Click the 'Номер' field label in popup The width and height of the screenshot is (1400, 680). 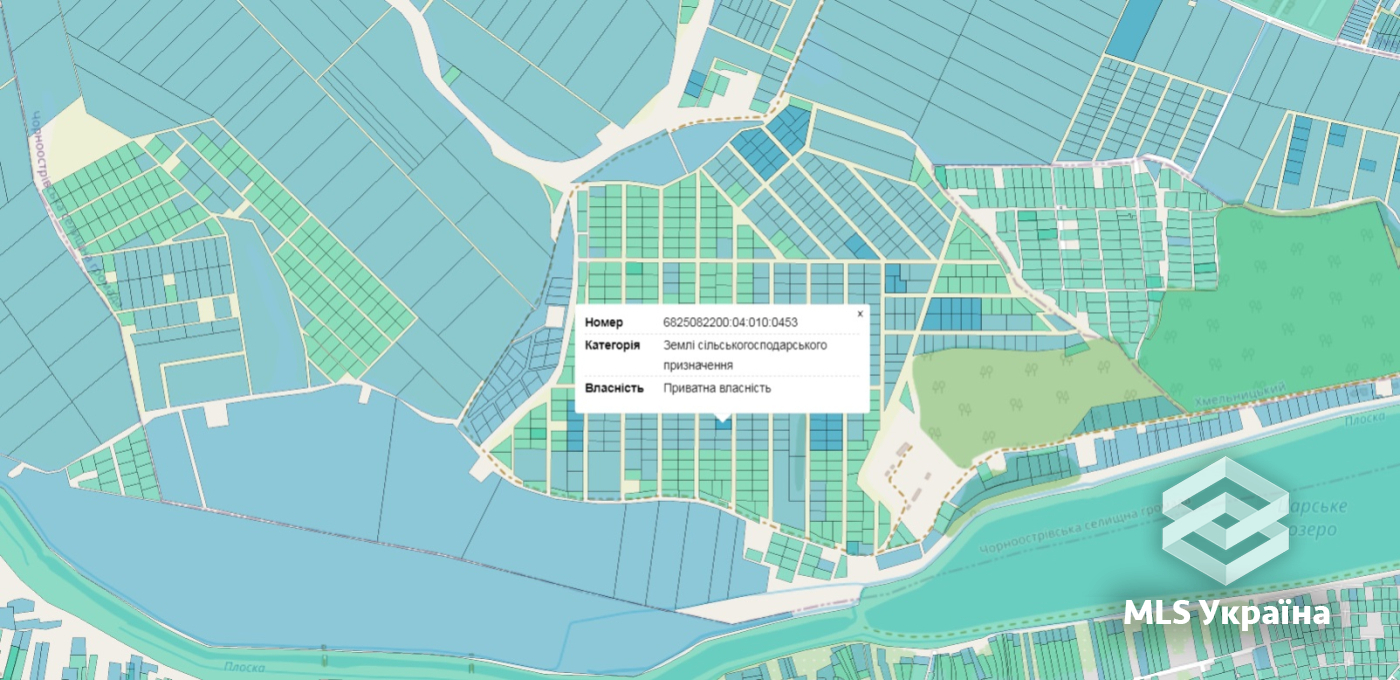click(x=604, y=322)
